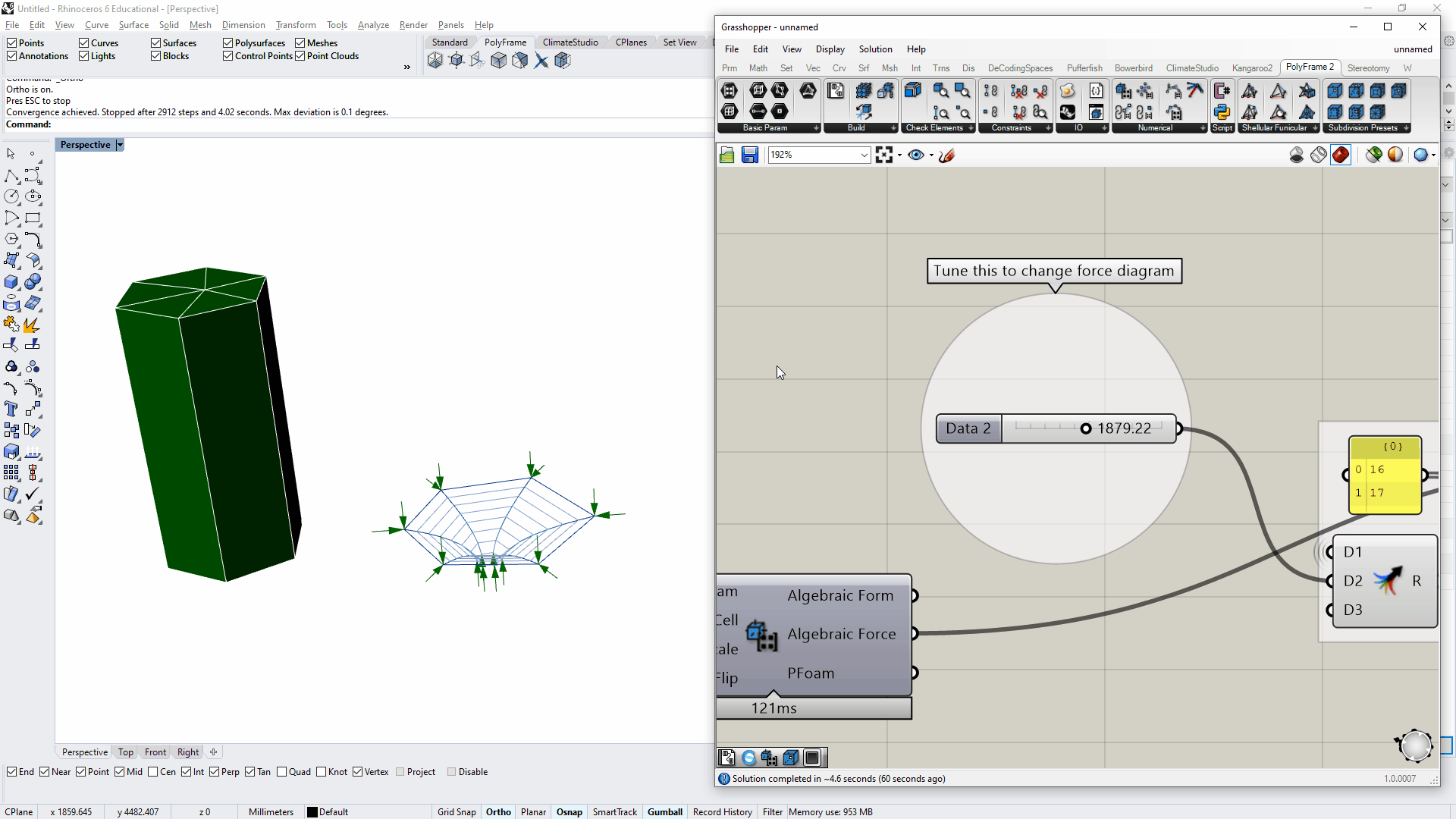The width and height of the screenshot is (1456, 819).
Task: Click Ortho in the Rhino status bar
Action: [x=498, y=811]
